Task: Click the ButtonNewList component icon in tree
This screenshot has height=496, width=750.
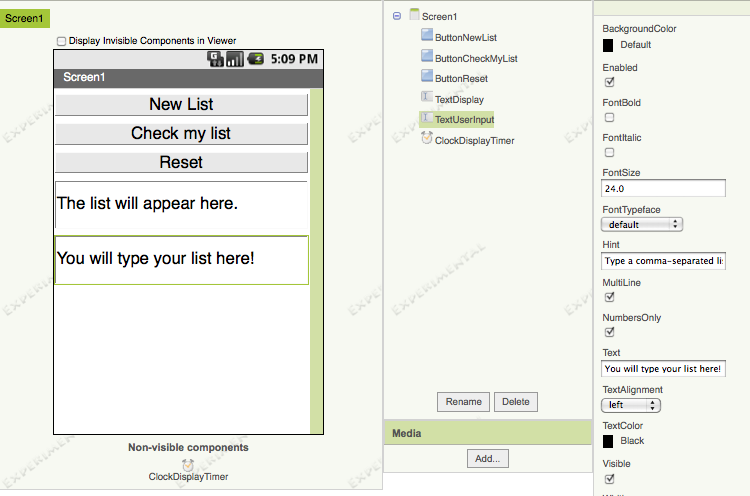Action: (x=427, y=37)
